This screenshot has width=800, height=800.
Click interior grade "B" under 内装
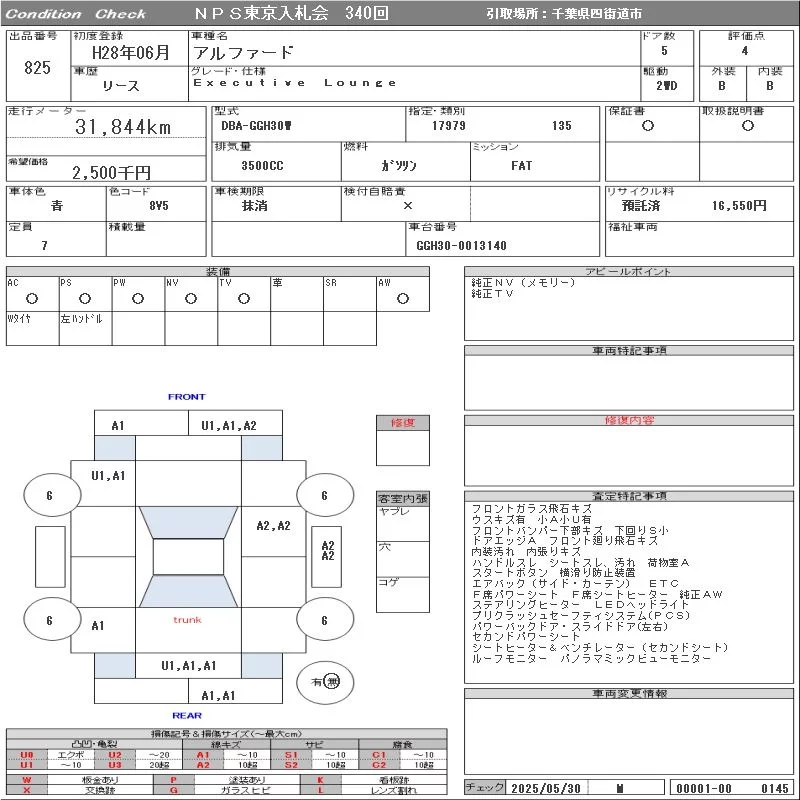coord(769,86)
